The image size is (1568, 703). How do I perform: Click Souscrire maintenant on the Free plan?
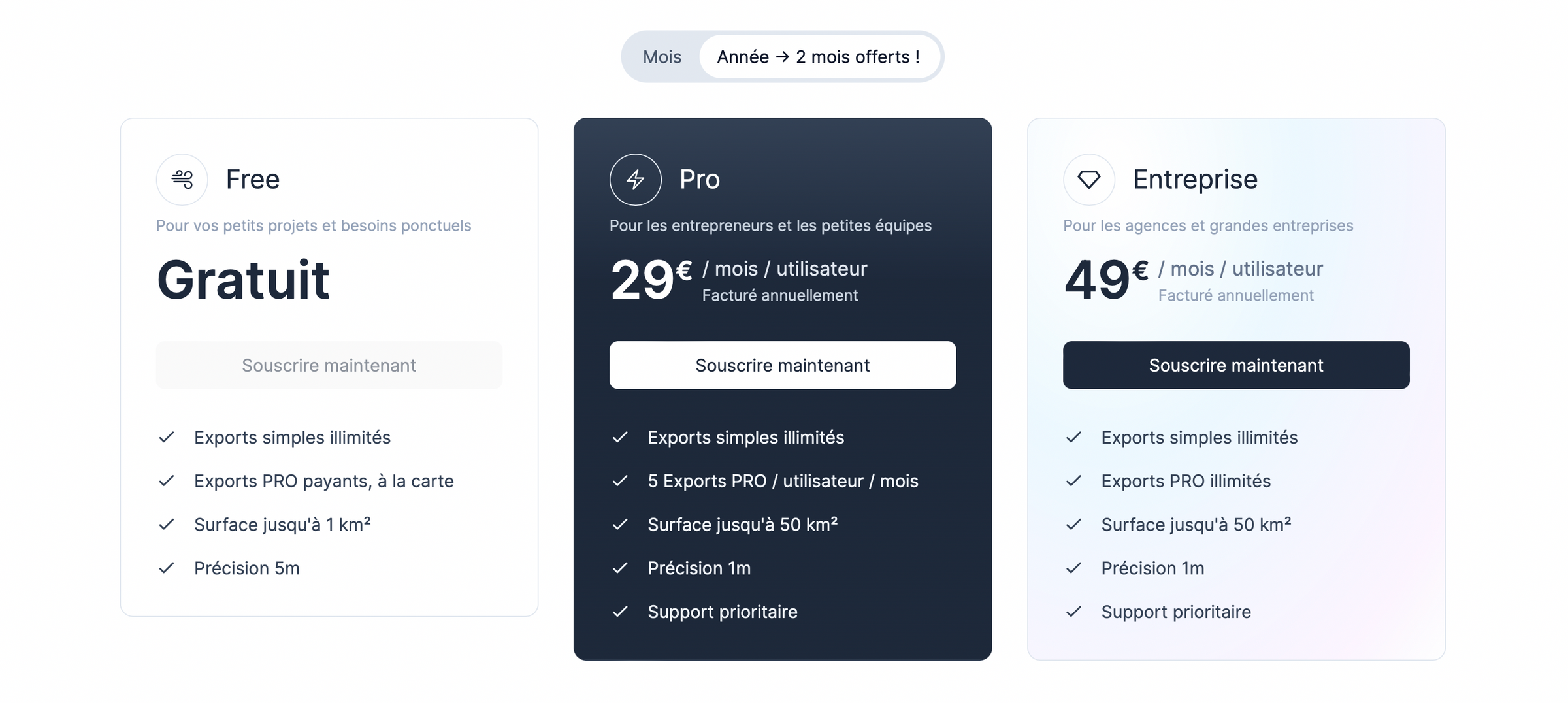pos(329,365)
